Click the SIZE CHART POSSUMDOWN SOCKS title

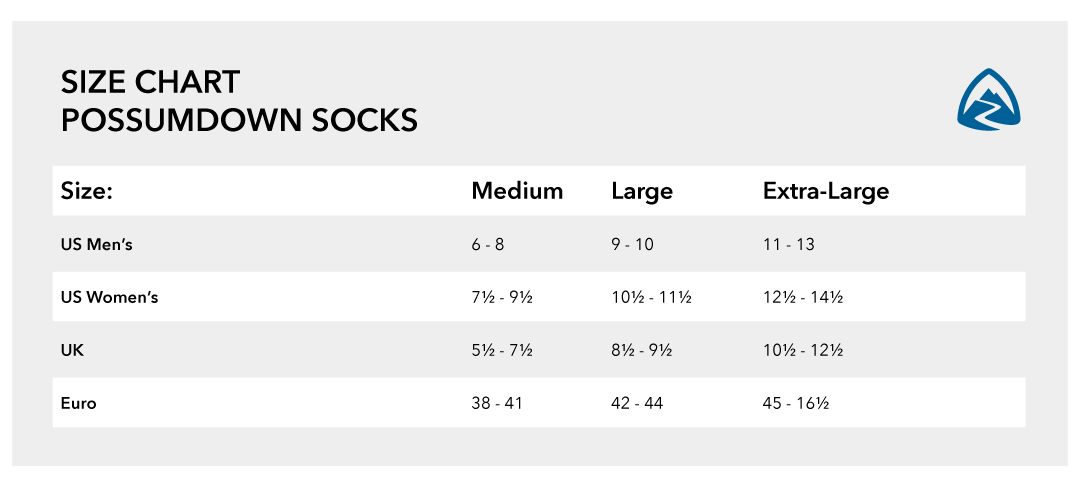click(239, 101)
